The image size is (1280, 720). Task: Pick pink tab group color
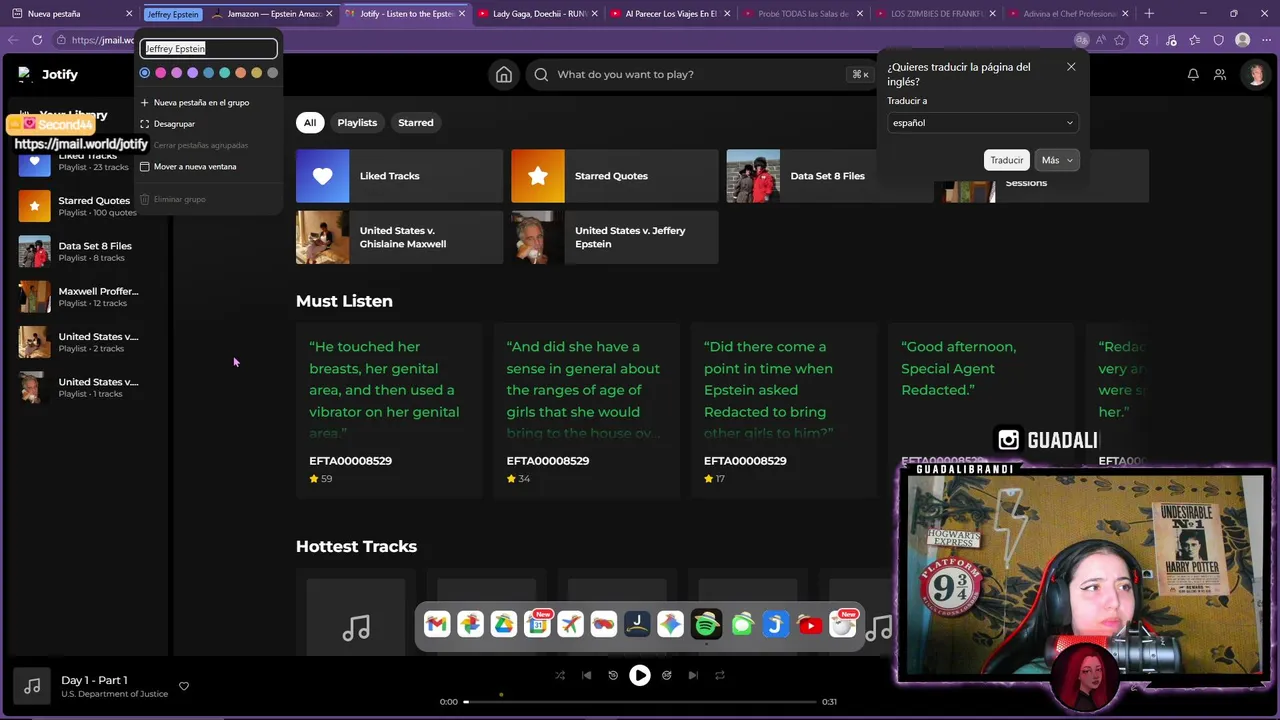pyautogui.click(x=160, y=73)
